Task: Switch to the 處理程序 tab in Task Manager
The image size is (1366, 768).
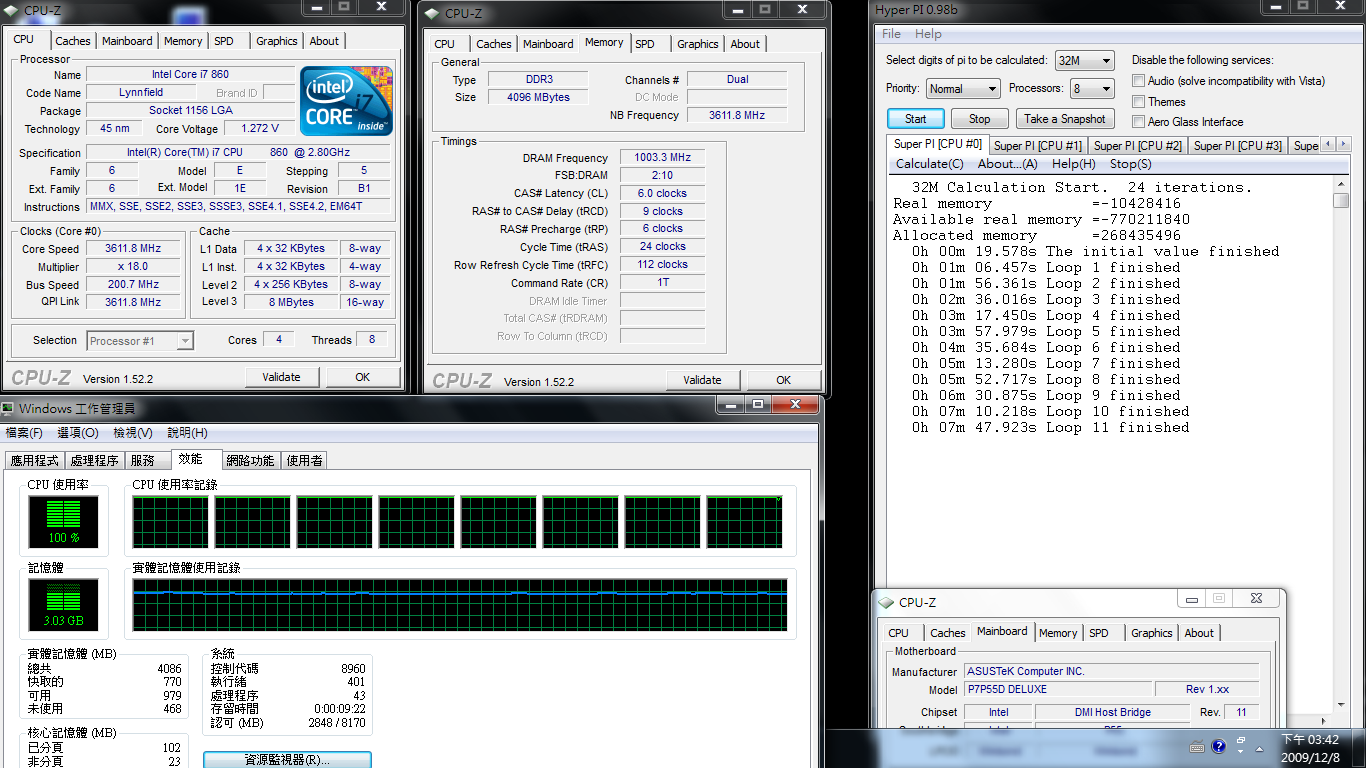Action: coord(95,461)
